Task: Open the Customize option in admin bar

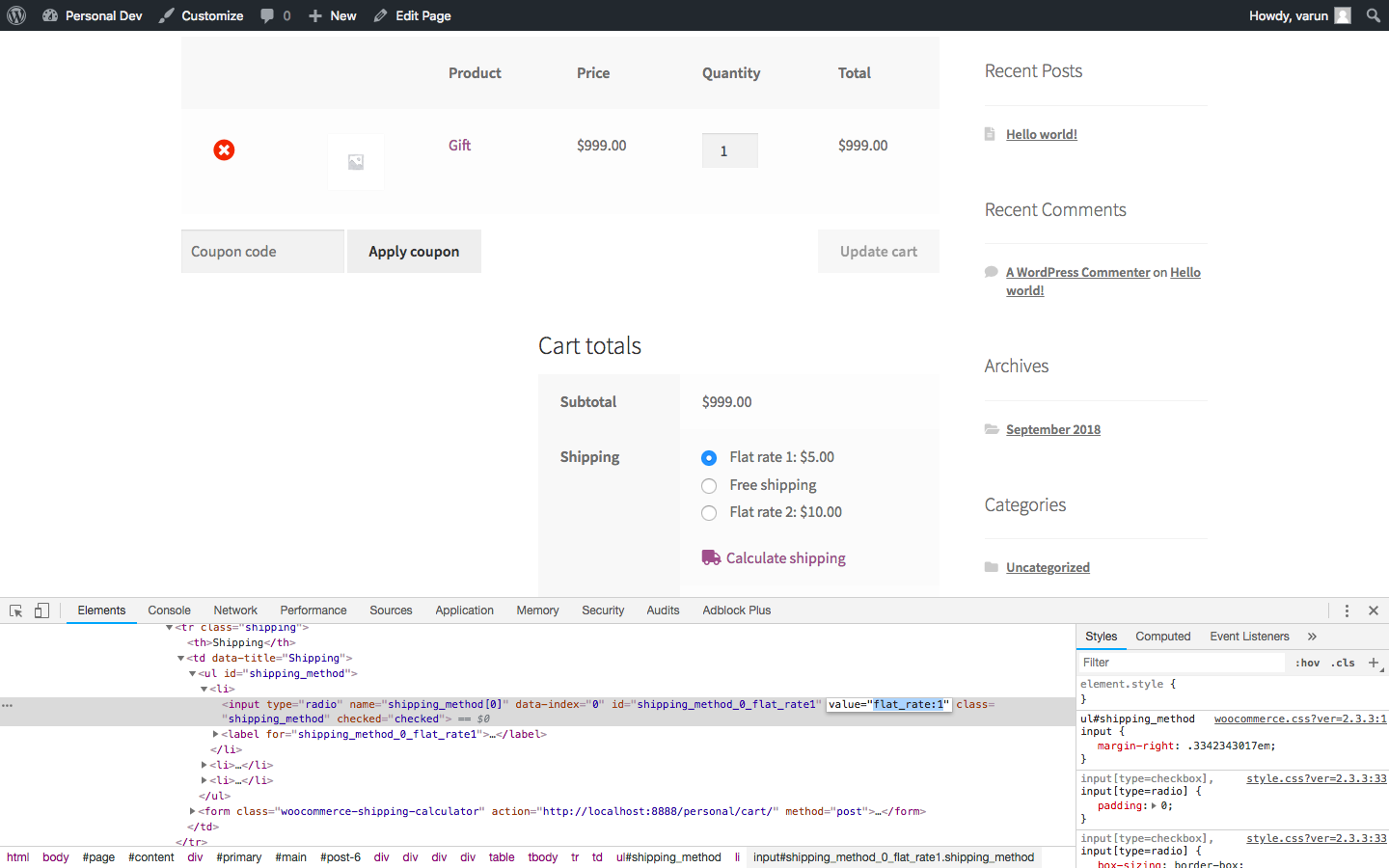Action: click(x=202, y=15)
